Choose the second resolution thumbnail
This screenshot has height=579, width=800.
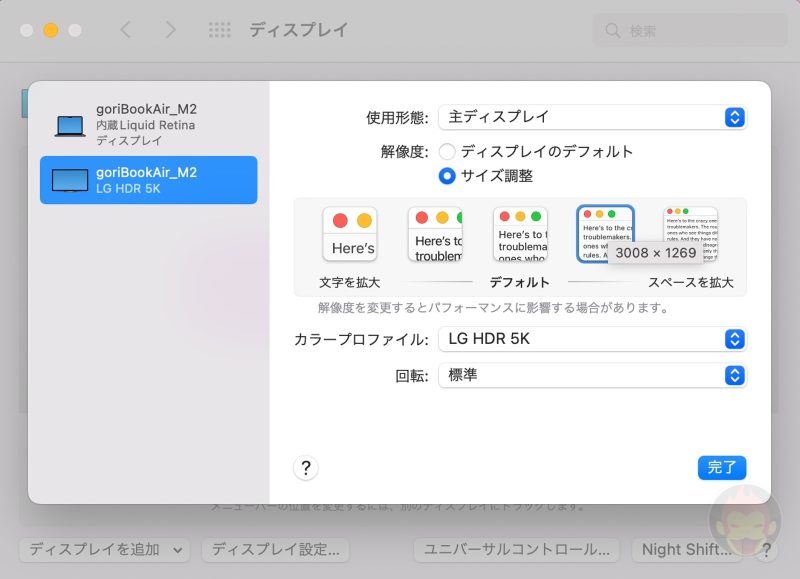click(435, 234)
